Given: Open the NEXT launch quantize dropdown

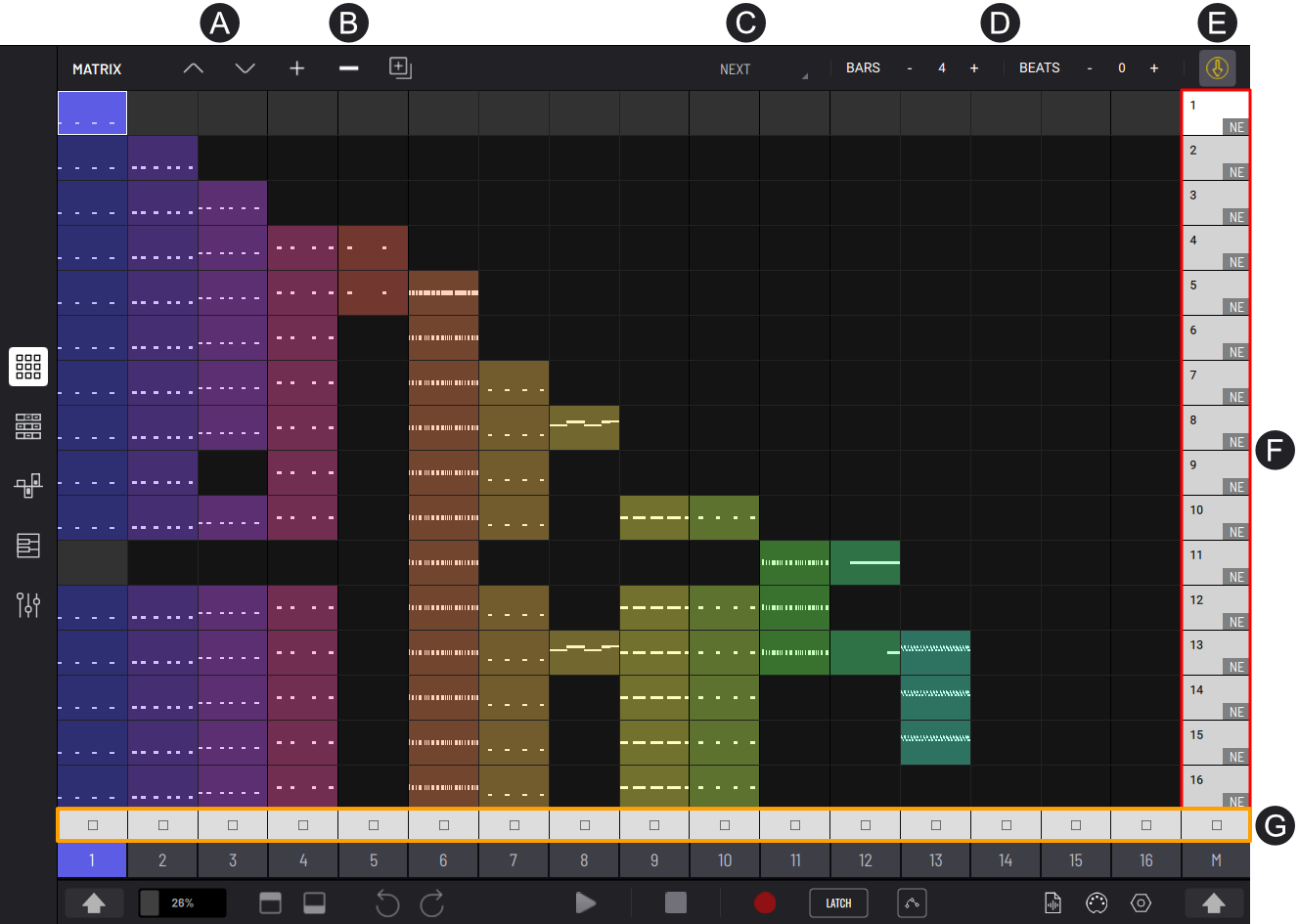Looking at the screenshot, I should [764, 69].
